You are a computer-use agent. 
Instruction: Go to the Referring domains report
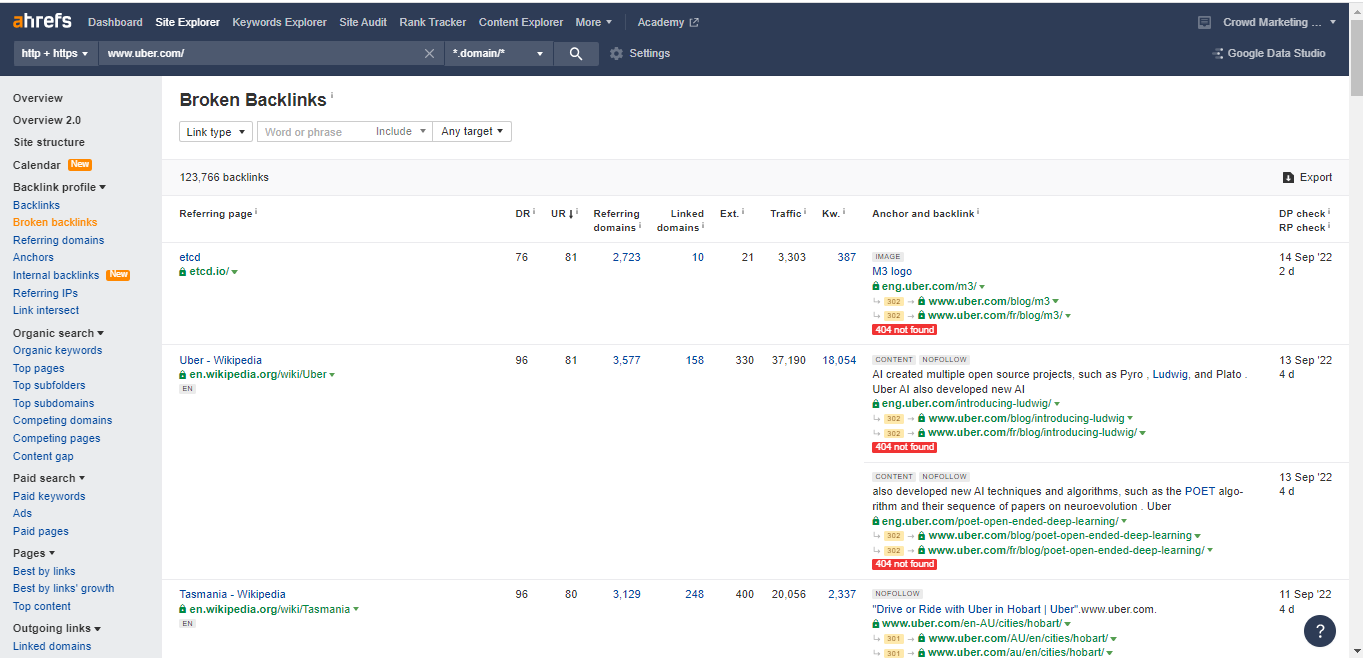[58, 240]
